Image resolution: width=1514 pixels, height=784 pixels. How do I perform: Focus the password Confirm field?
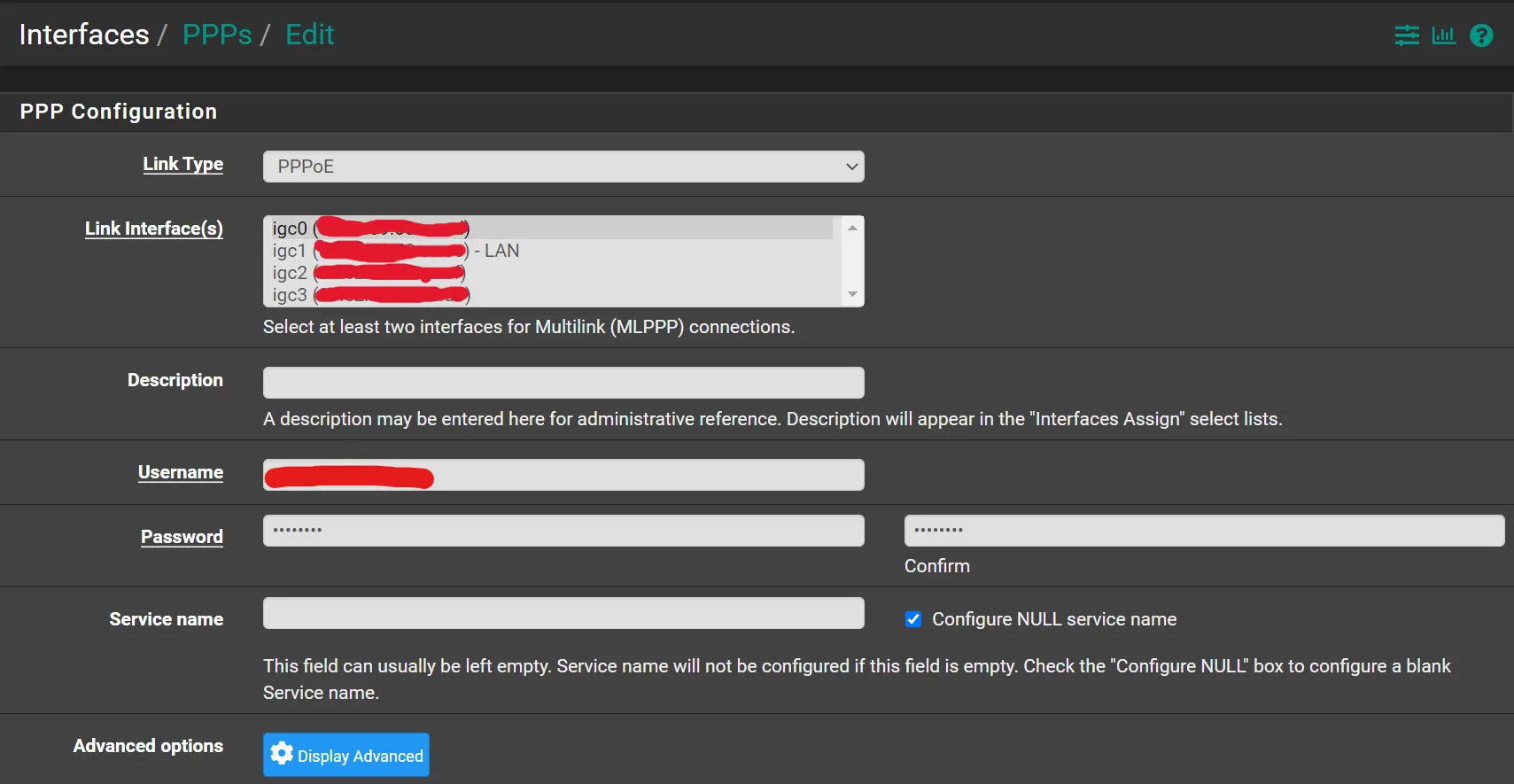click(1203, 531)
